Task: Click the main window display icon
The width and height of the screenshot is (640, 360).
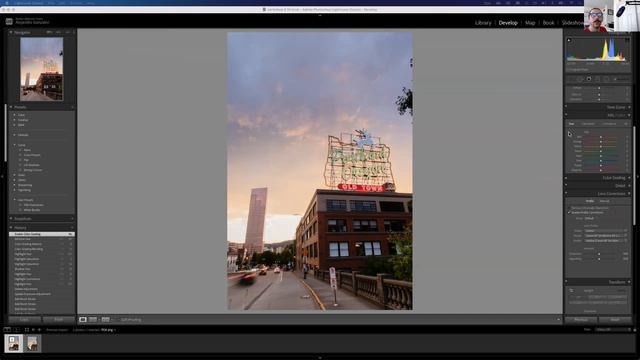Action: tap(7, 330)
